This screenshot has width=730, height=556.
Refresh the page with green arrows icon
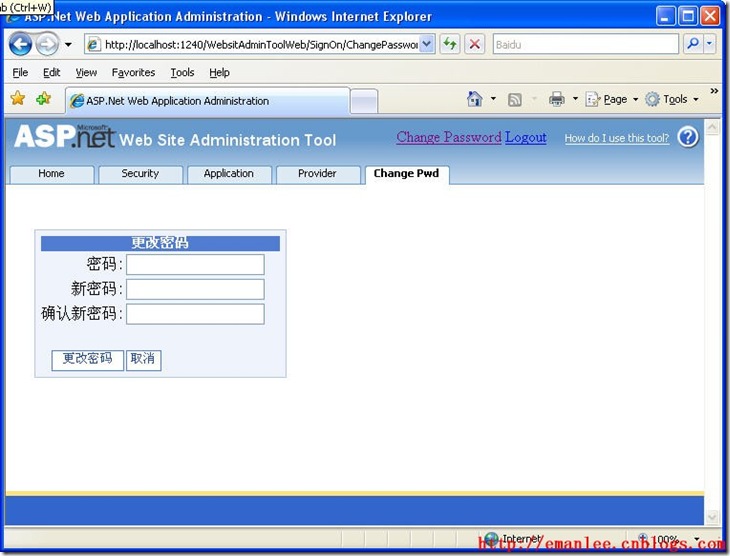pyautogui.click(x=450, y=45)
